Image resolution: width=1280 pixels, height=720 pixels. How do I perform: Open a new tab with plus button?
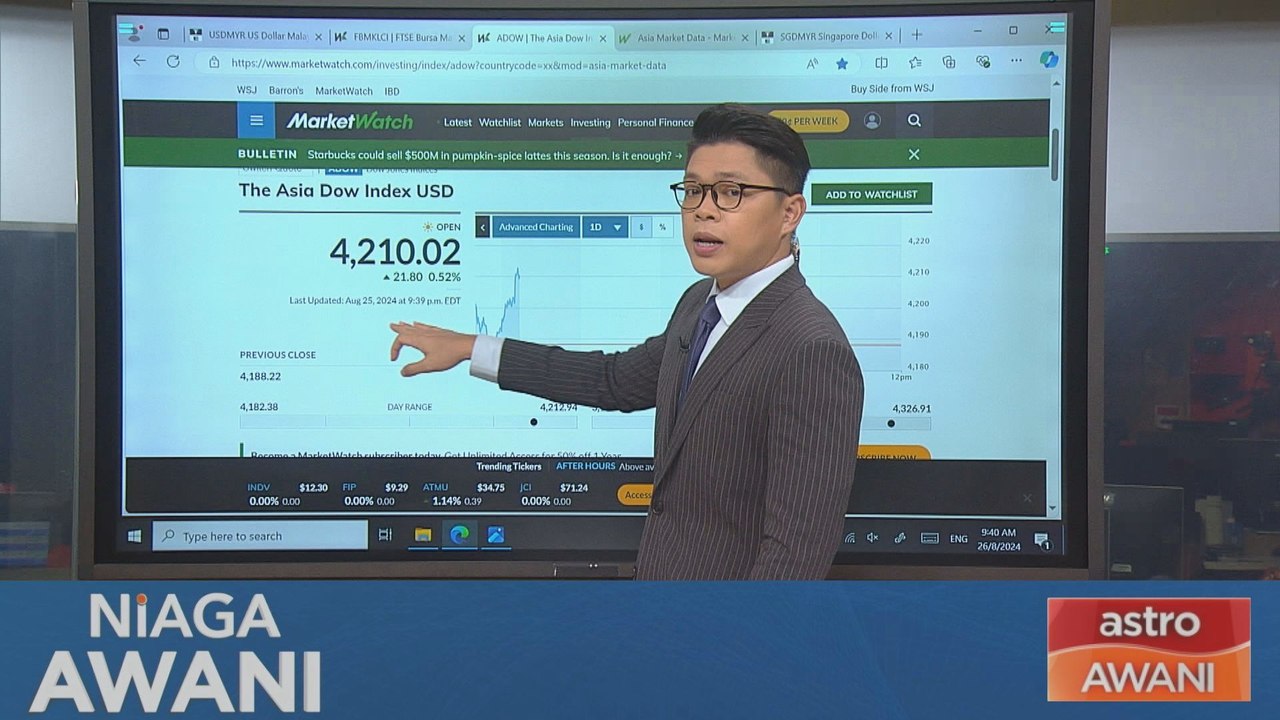(x=916, y=35)
